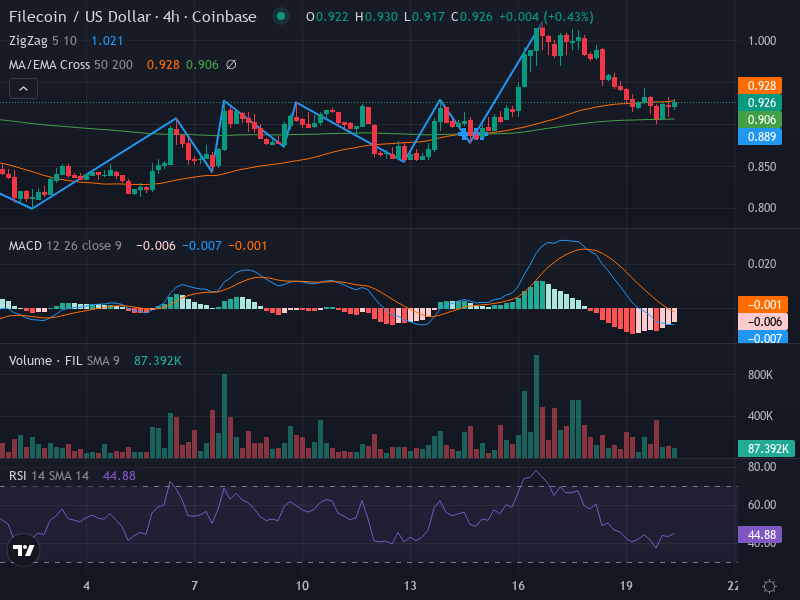
Task: Click the purple 44.88 RSI axis label
Action: 760,535
